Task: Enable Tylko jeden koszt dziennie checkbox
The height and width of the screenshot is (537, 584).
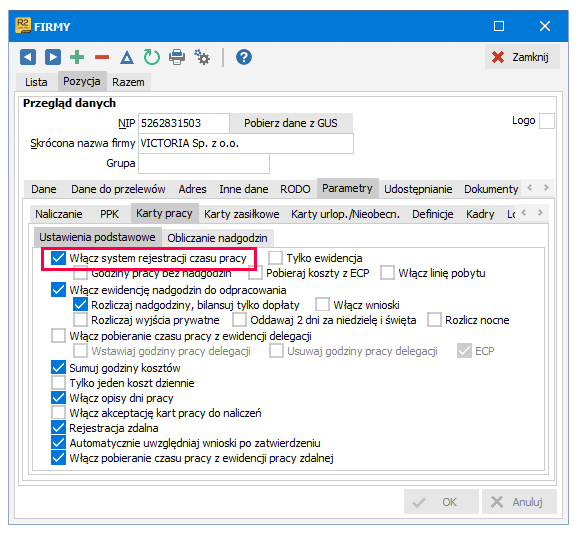Action: [58, 383]
